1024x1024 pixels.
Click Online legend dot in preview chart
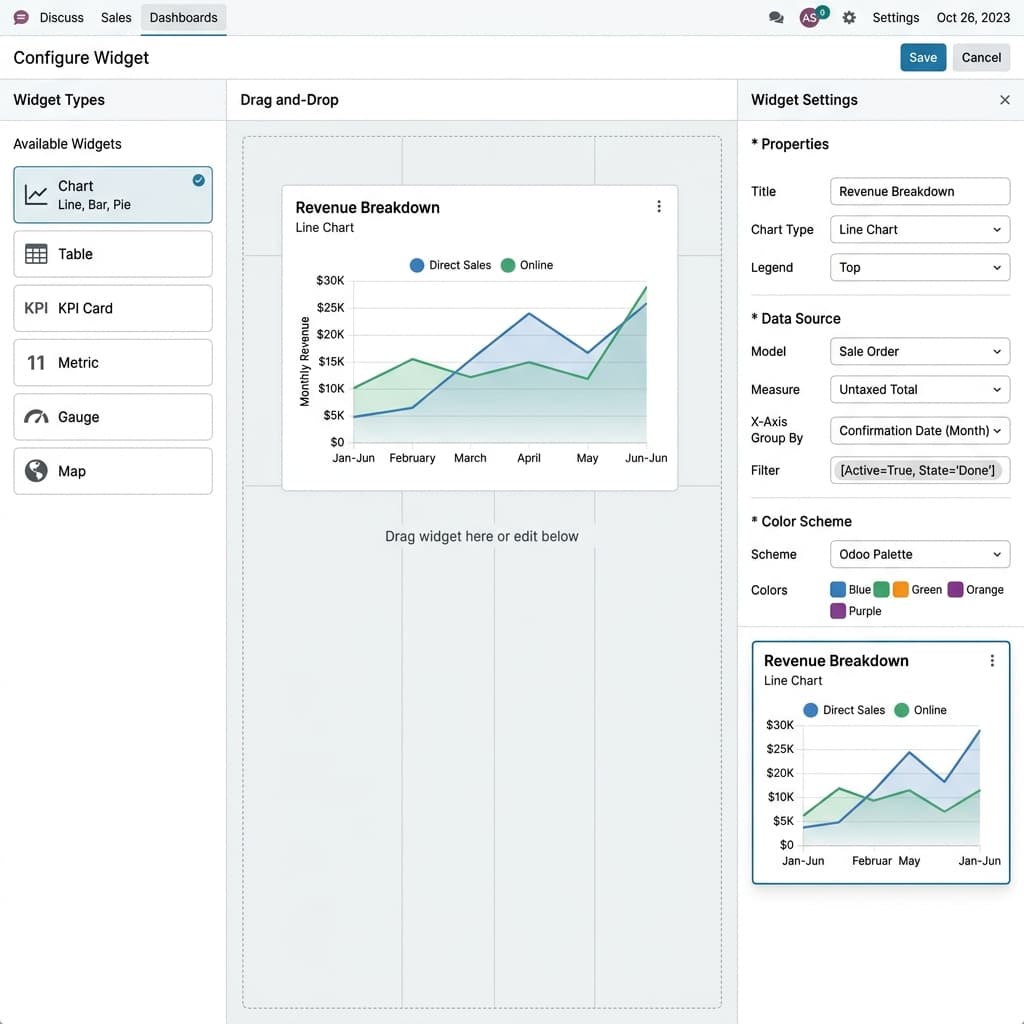point(901,710)
